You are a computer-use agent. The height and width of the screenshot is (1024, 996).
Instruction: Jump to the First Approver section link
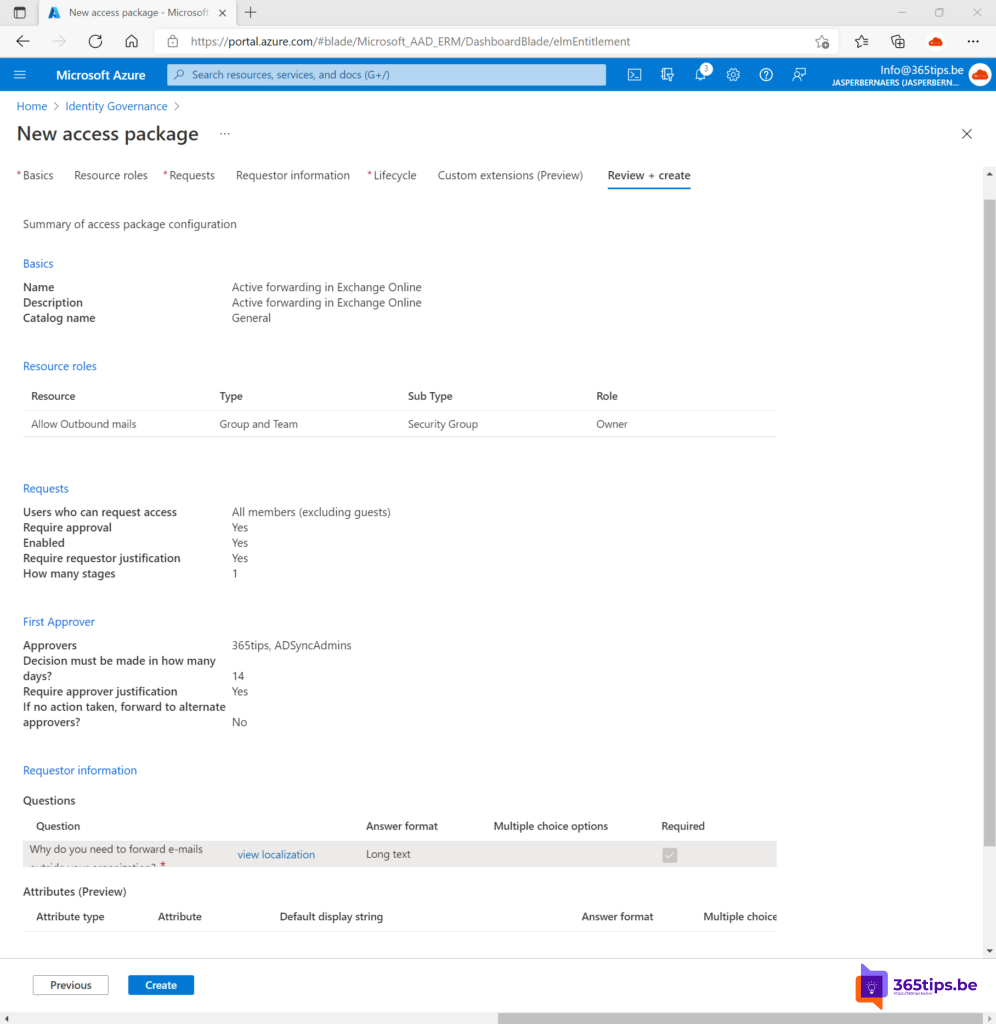pyautogui.click(x=59, y=621)
